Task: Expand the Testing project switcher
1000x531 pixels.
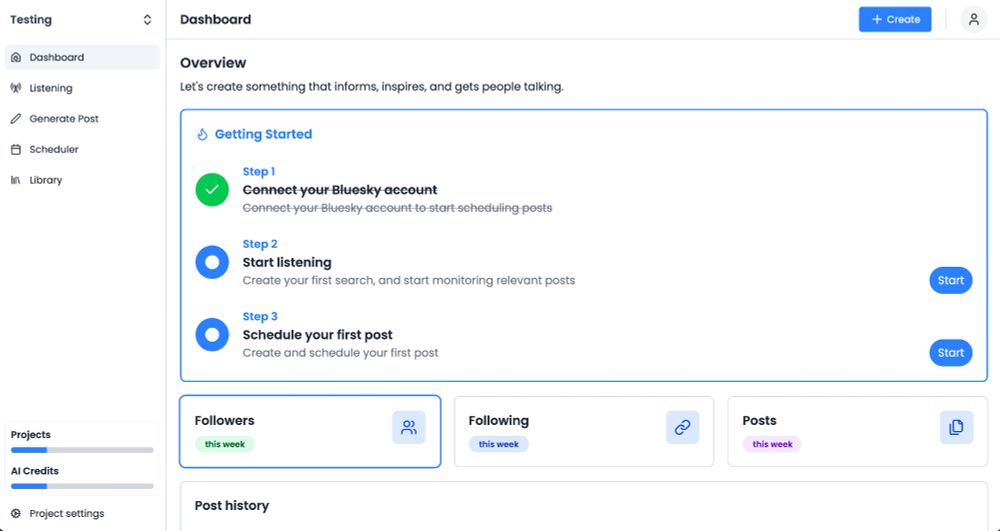Action: 147,20
